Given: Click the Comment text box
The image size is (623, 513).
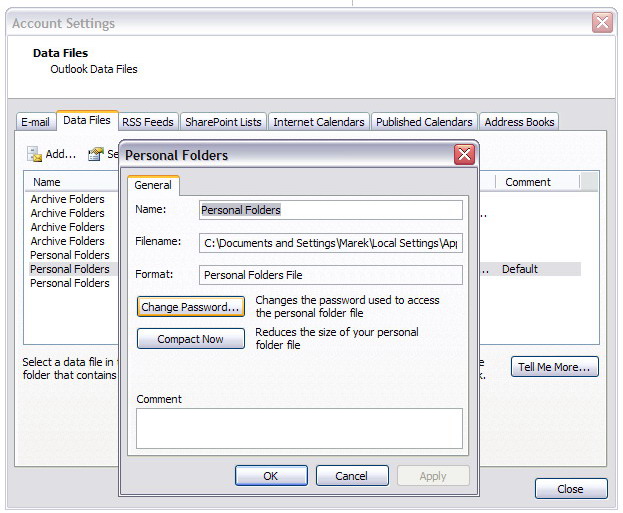Looking at the screenshot, I should coord(299,428).
